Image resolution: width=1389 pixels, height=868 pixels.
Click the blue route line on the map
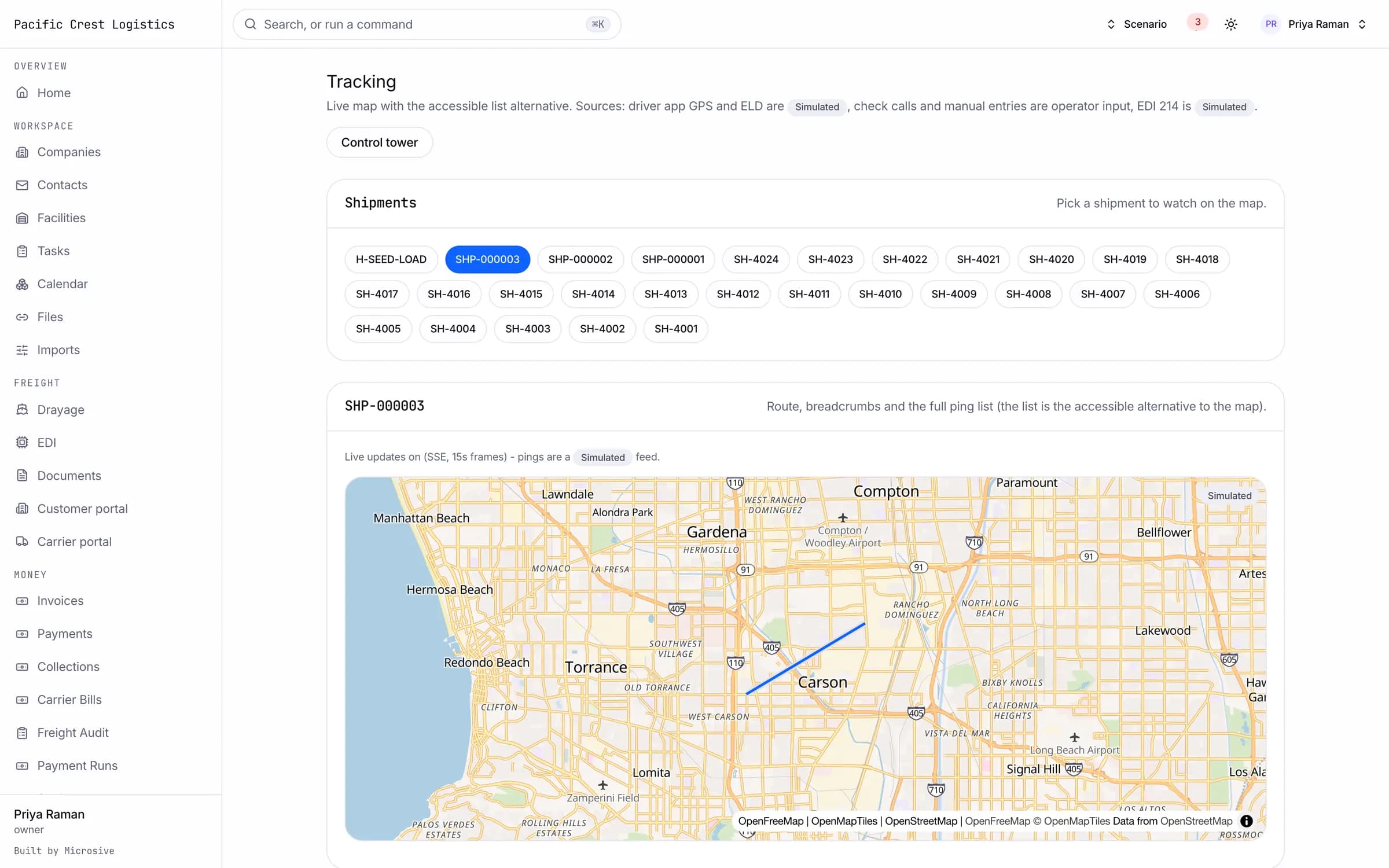(x=806, y=659)
